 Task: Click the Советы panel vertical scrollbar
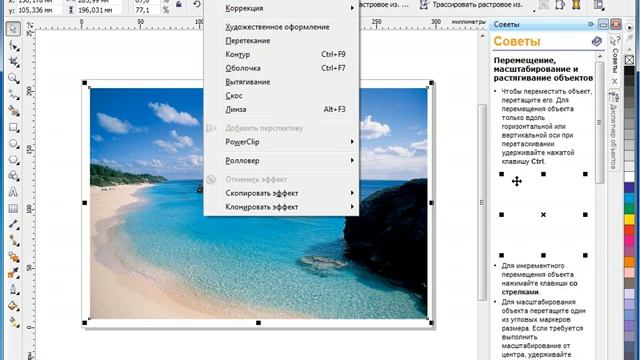[599, 123]
